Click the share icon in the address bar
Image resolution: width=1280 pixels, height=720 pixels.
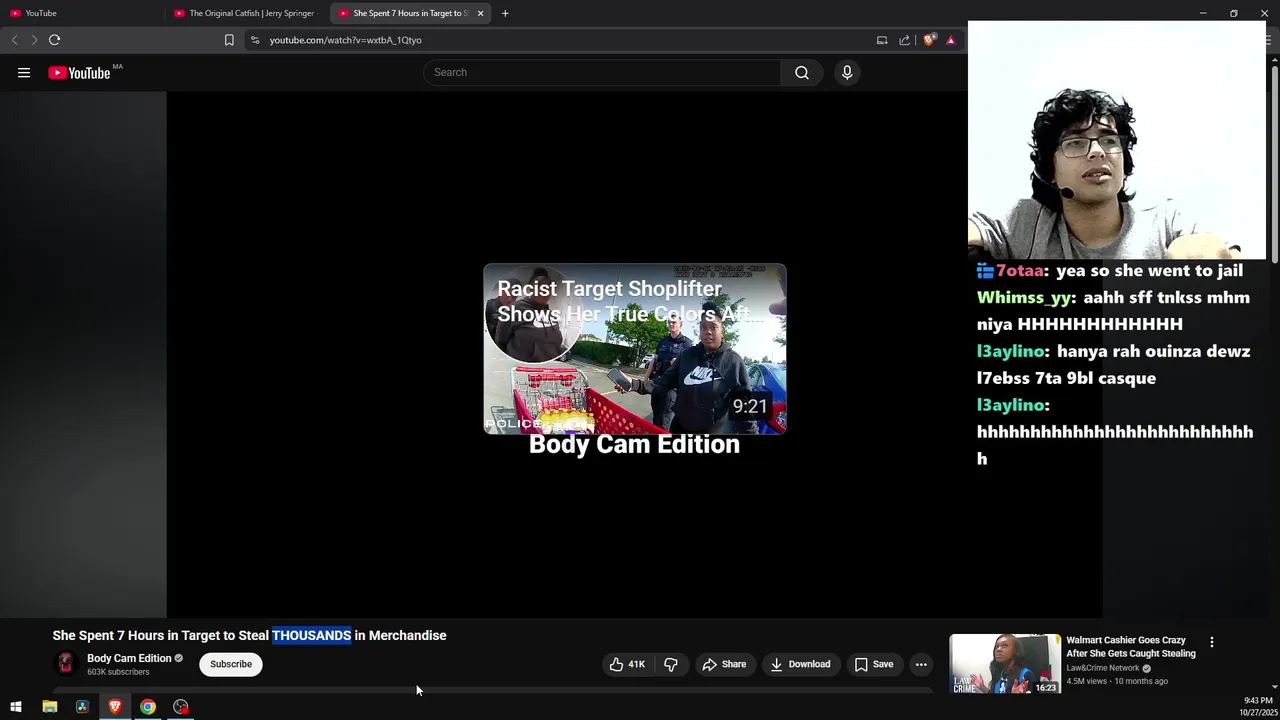coord(905,40)
